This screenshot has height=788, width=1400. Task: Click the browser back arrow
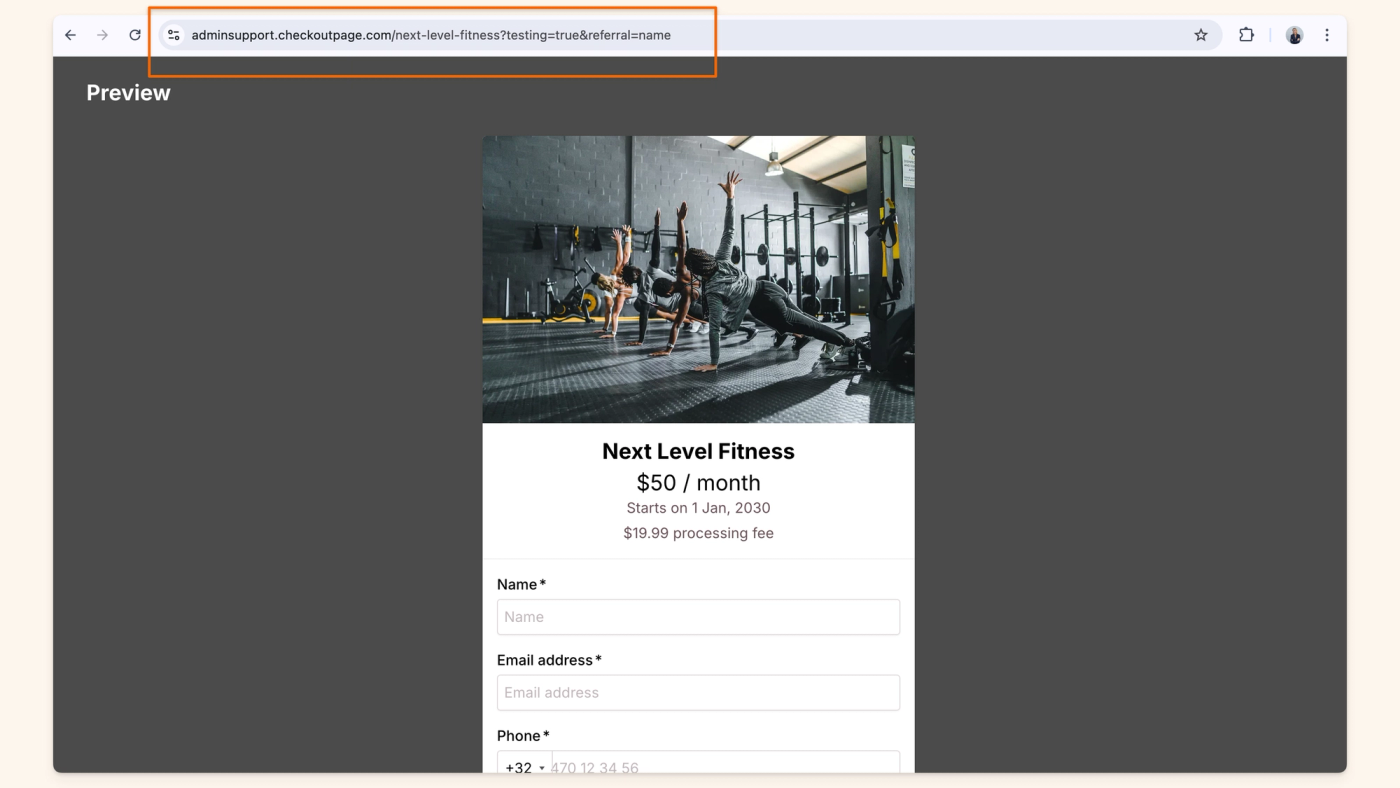click(x=70, y=35)
